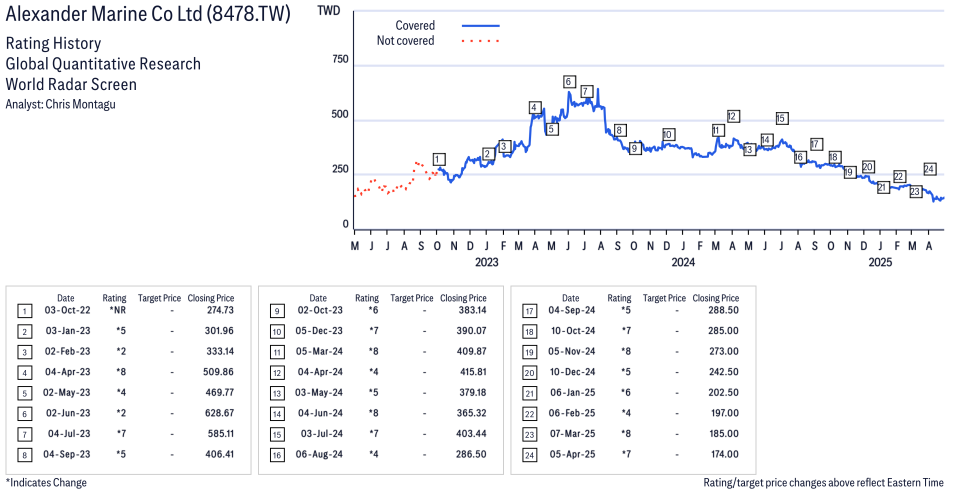
Task: Click the 04-Jun-24 date cell
Action: (320, 413)
